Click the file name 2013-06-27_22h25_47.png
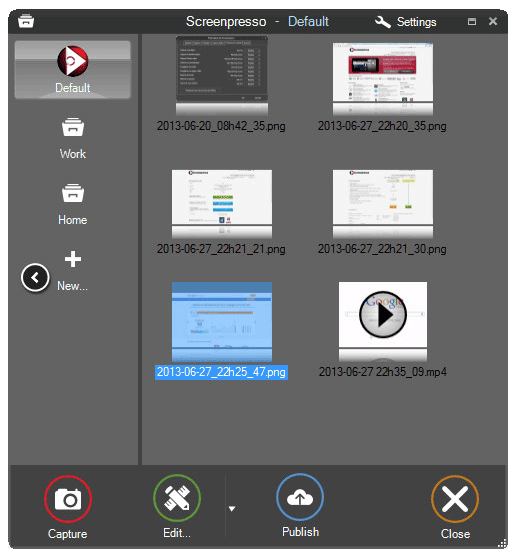The height and width of the screenshot is (558, 515). 221,372
